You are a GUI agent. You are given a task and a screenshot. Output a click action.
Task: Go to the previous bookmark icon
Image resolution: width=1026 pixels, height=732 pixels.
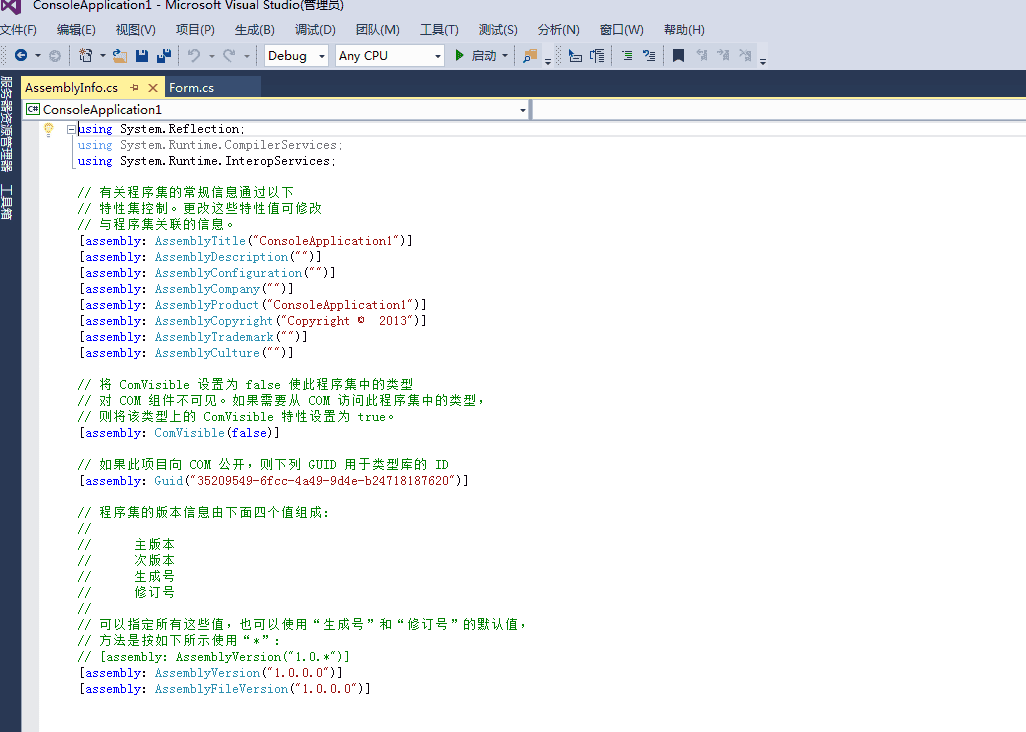pyautogui.click(x=701, y=56)
